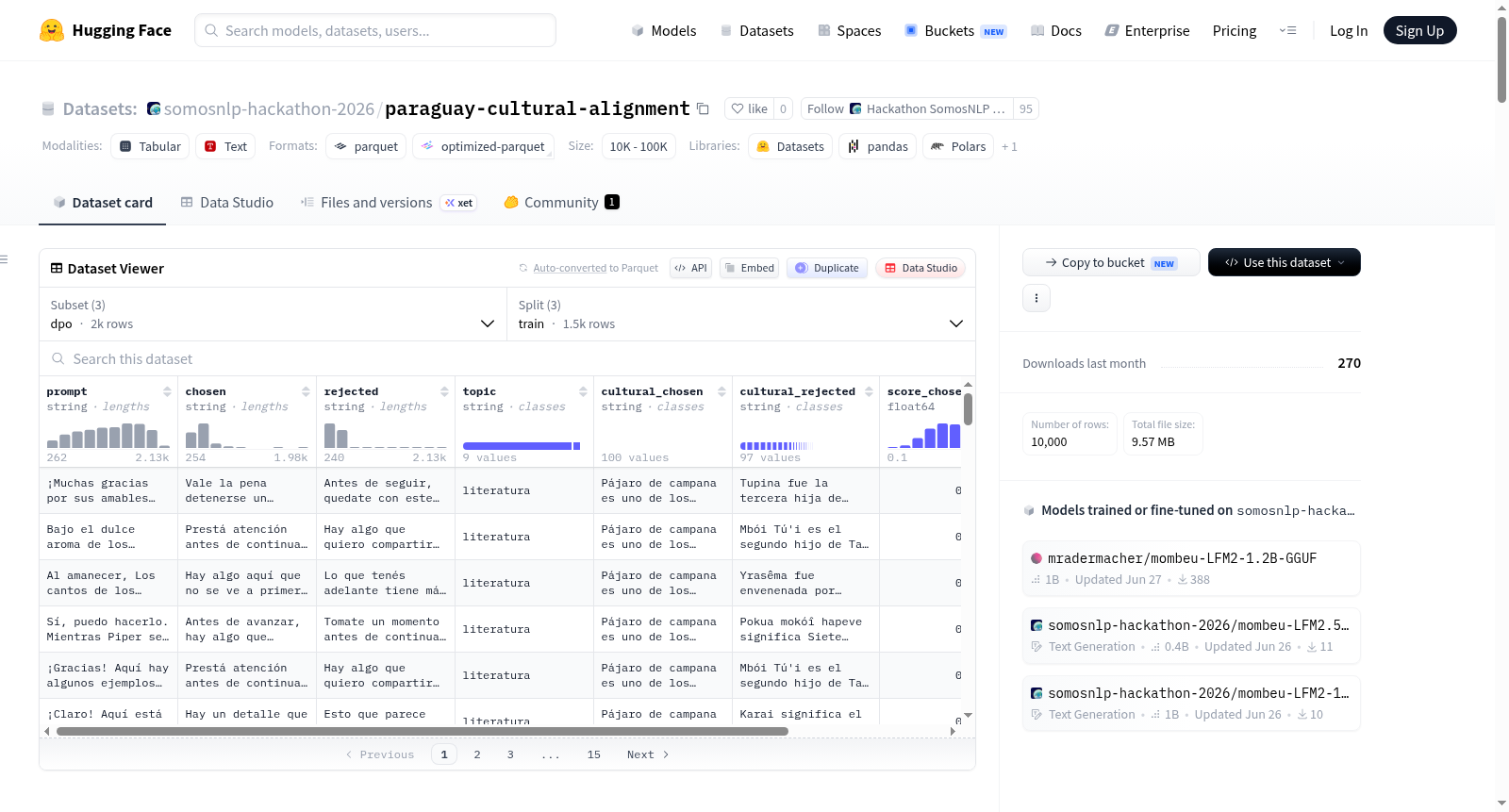This screenshot has width=1509, height=812.
Task: Click the somosnlp-hackathon-2026 organization avatar
Action: 154,108
